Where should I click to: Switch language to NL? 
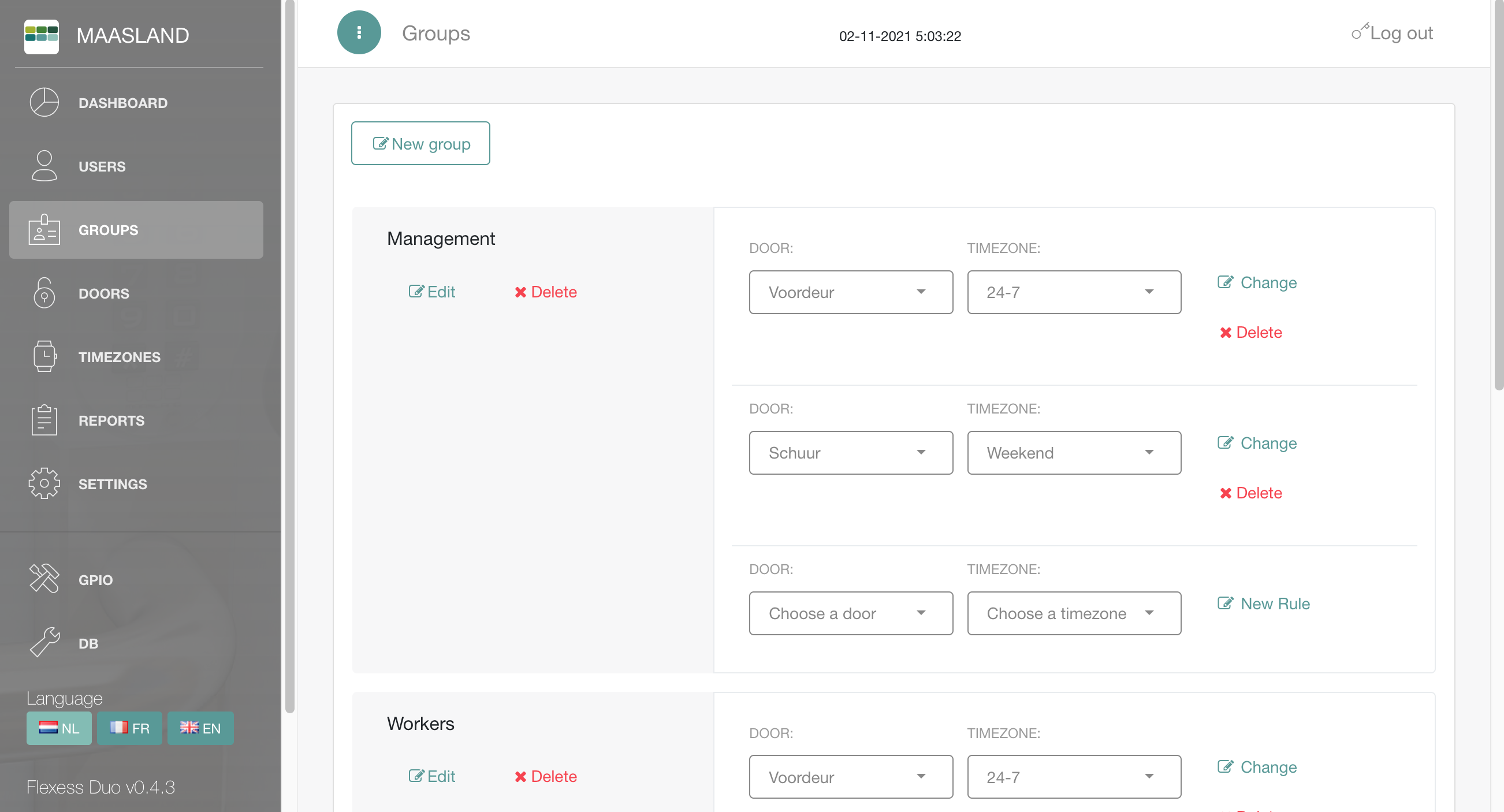tap(59, 728)
